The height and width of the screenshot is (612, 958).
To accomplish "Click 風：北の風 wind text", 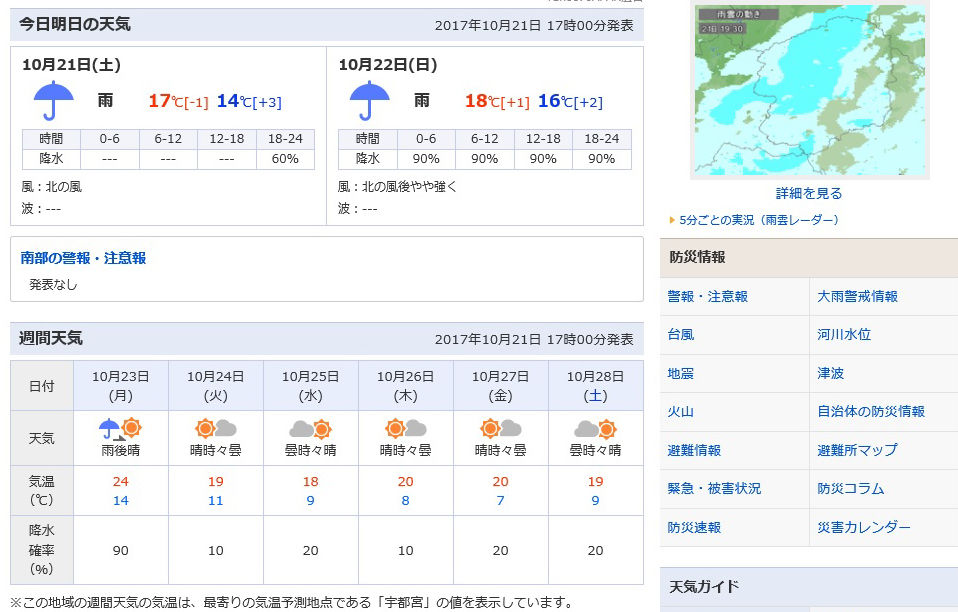I will 51,187.
